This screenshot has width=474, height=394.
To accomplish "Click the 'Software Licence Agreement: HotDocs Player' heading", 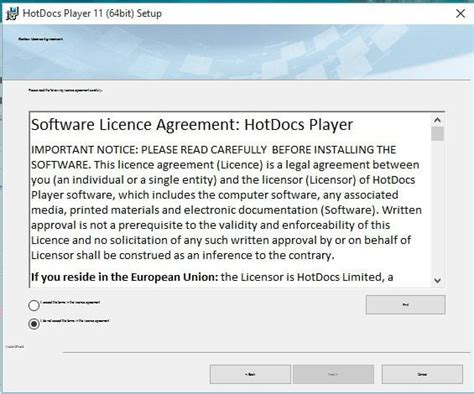I will click(192, 125).
